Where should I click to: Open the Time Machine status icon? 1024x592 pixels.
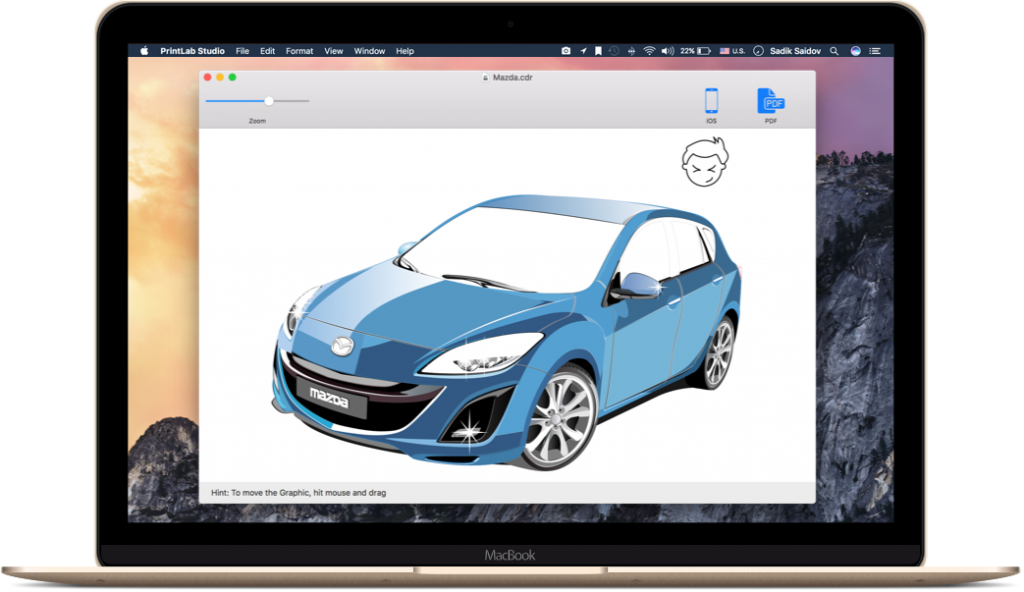pos(614,50)
